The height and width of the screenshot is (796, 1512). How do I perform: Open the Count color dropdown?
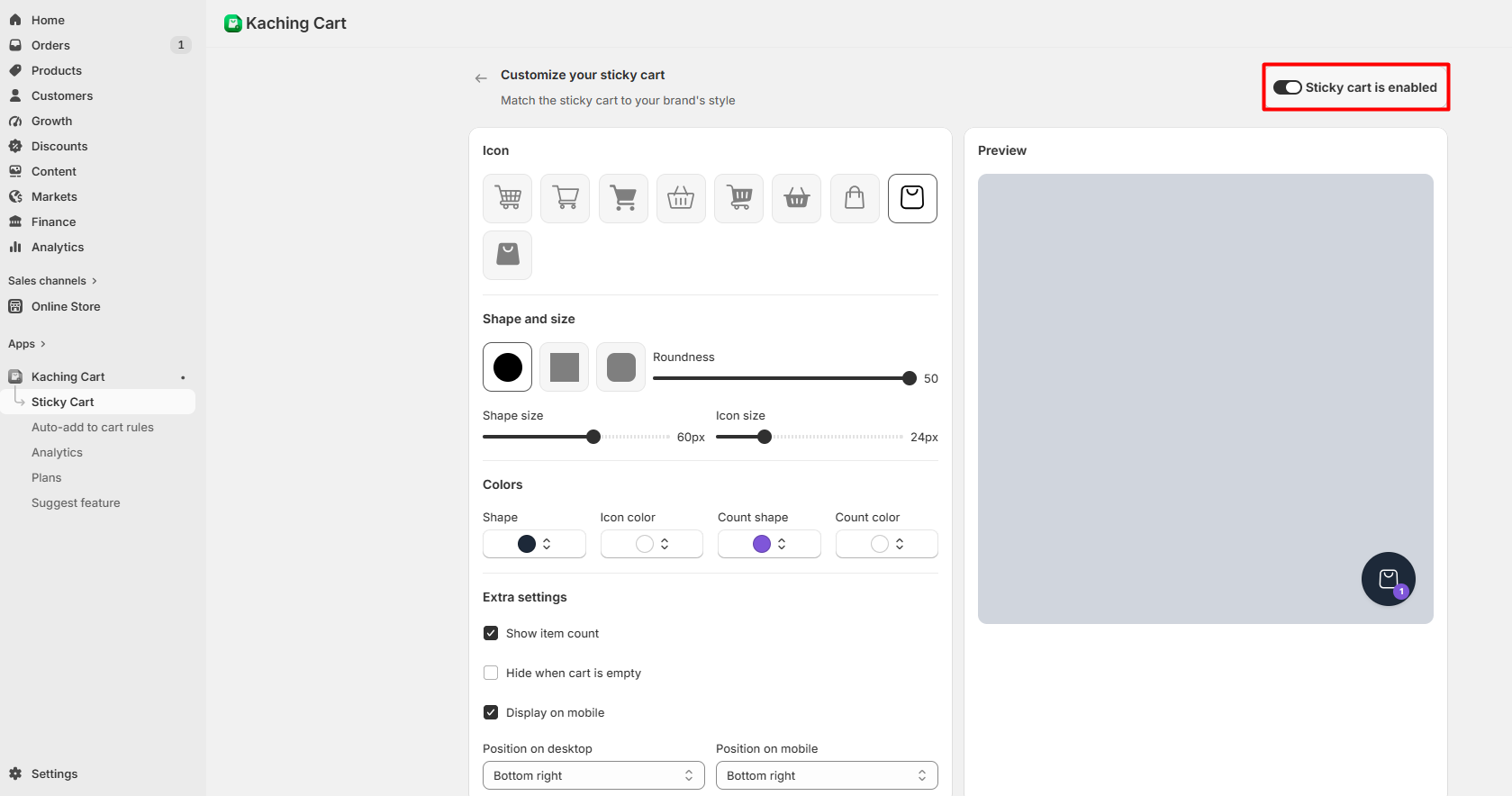pos(887,544)
